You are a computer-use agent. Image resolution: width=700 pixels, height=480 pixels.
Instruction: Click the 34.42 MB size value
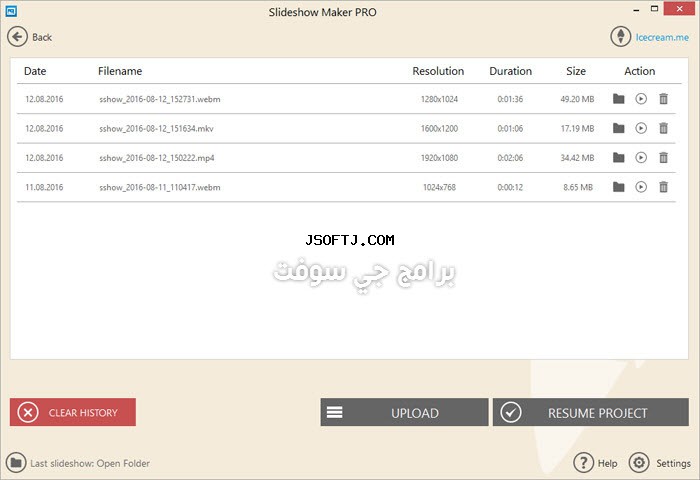[x=577, y=158]
